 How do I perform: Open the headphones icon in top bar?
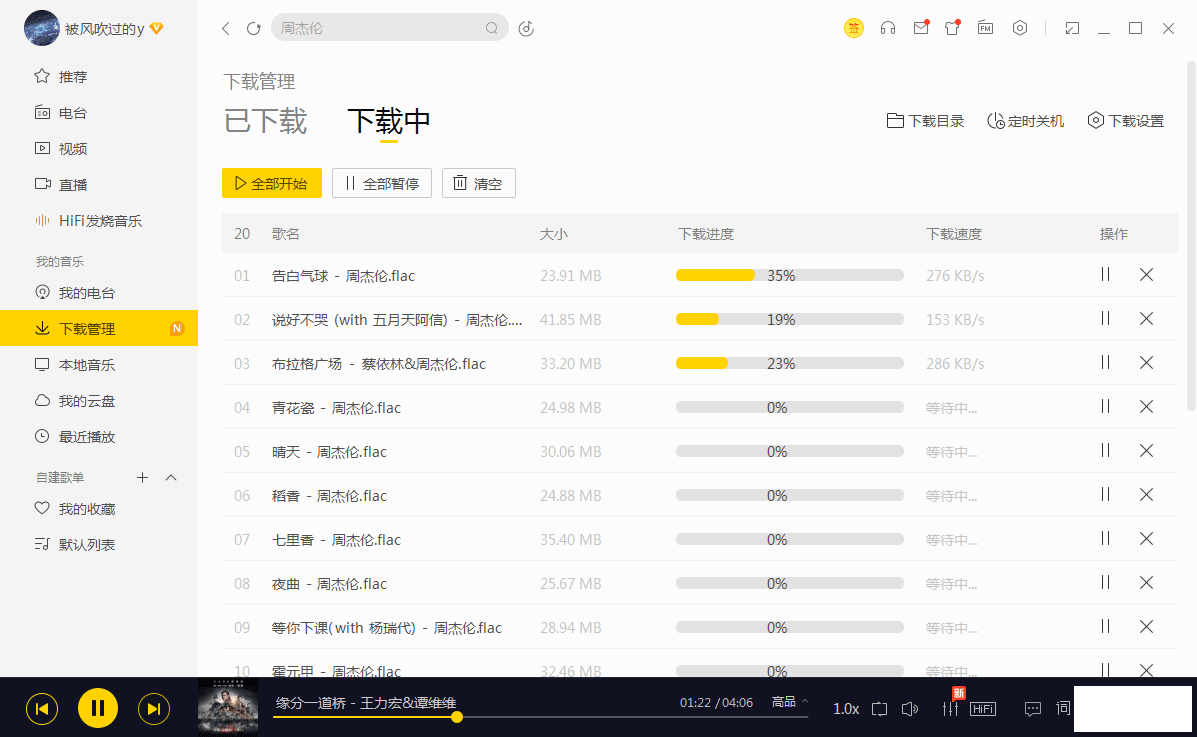point(888,28)
